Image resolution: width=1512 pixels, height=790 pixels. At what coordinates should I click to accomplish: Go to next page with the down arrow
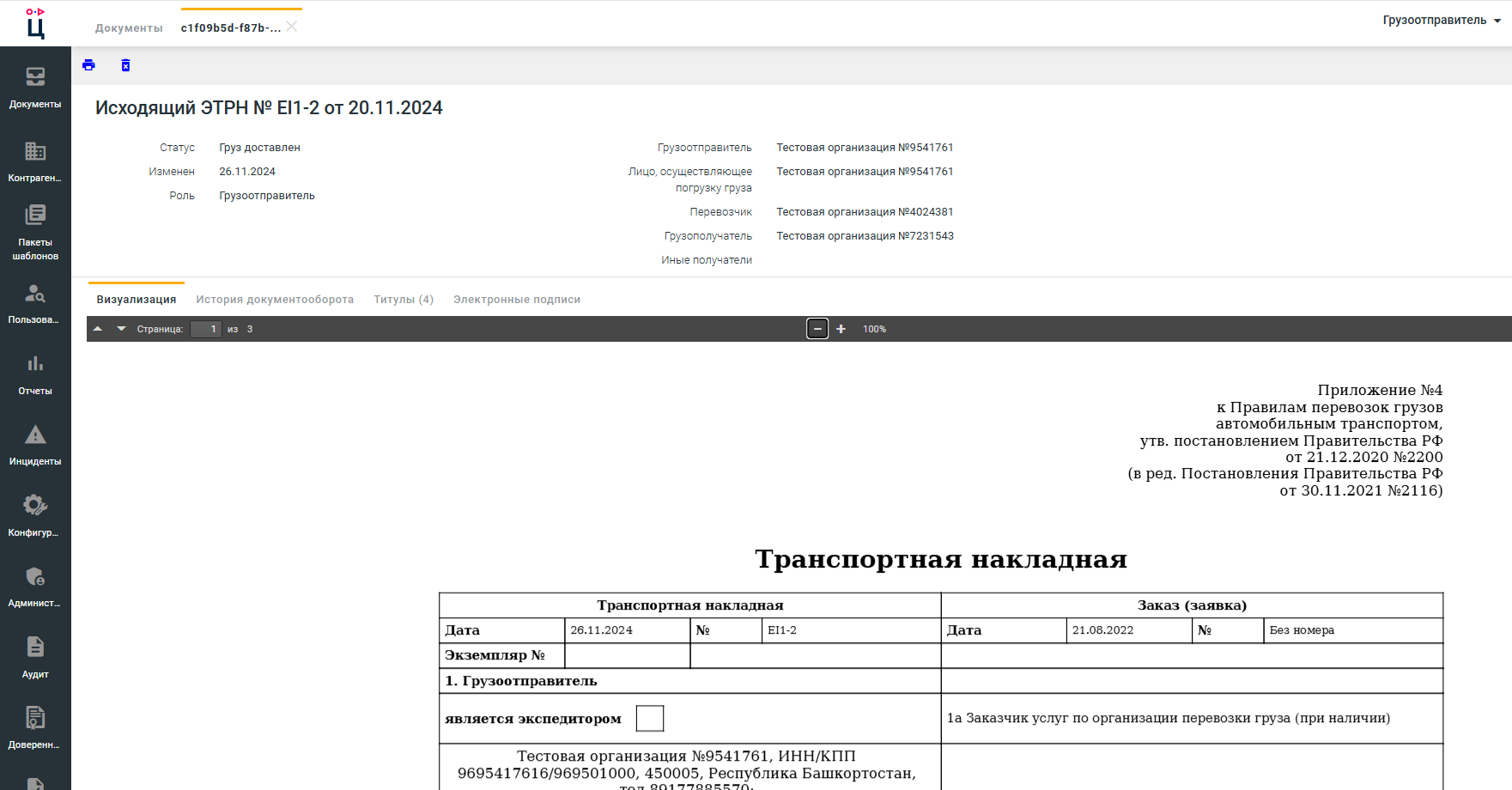point(120,328)
